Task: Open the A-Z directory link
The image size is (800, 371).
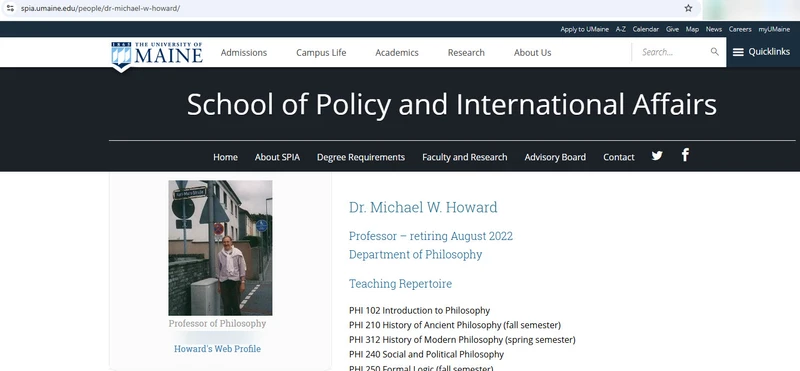Action: pos(620,29)
